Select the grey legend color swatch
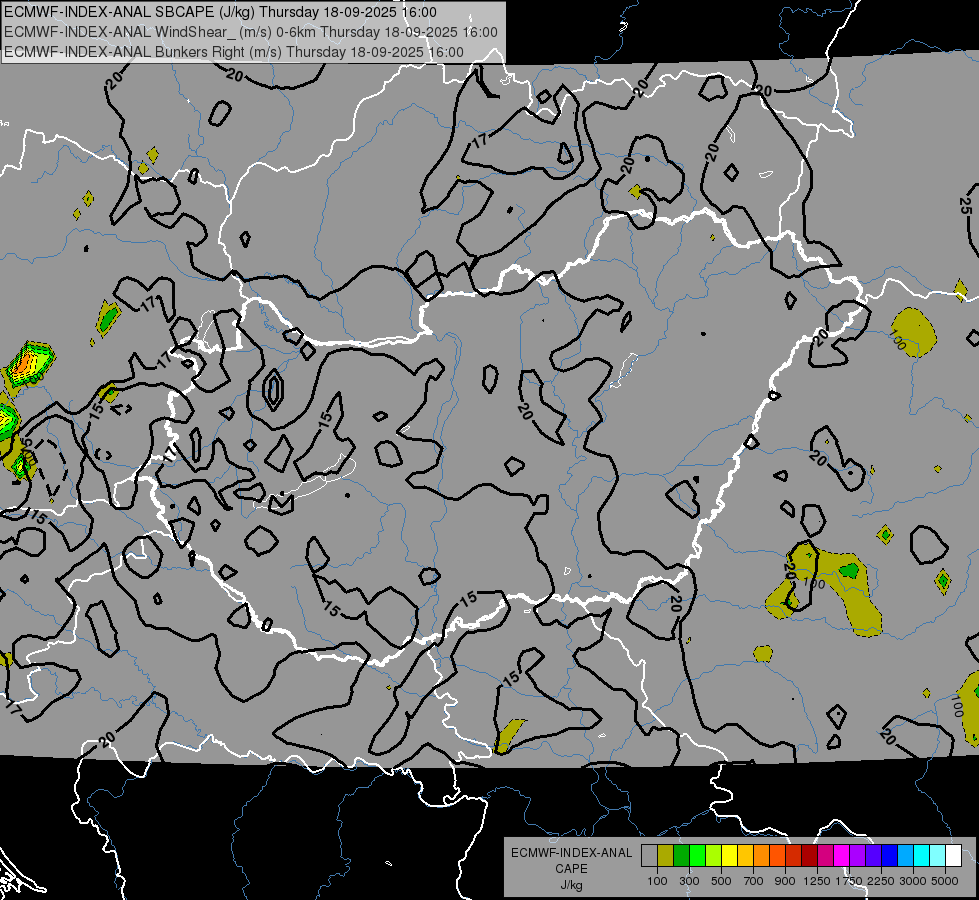979x900 pixels. (x=650, y=856)
